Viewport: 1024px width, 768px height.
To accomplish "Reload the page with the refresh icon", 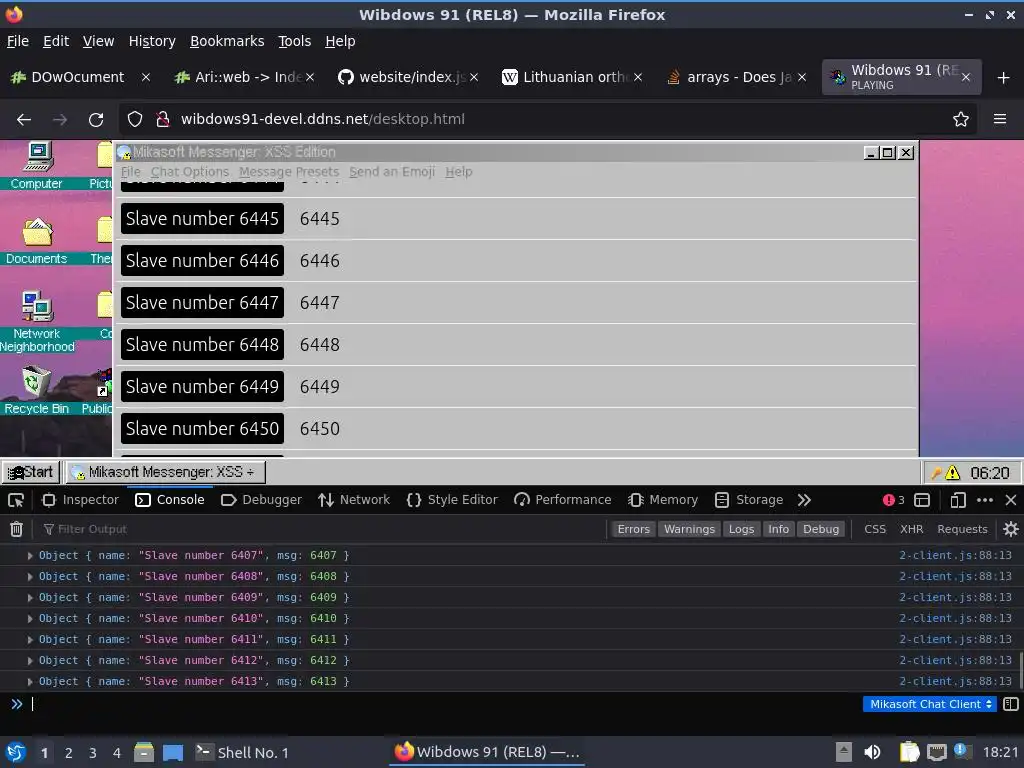I will click(x=96, y=120).
